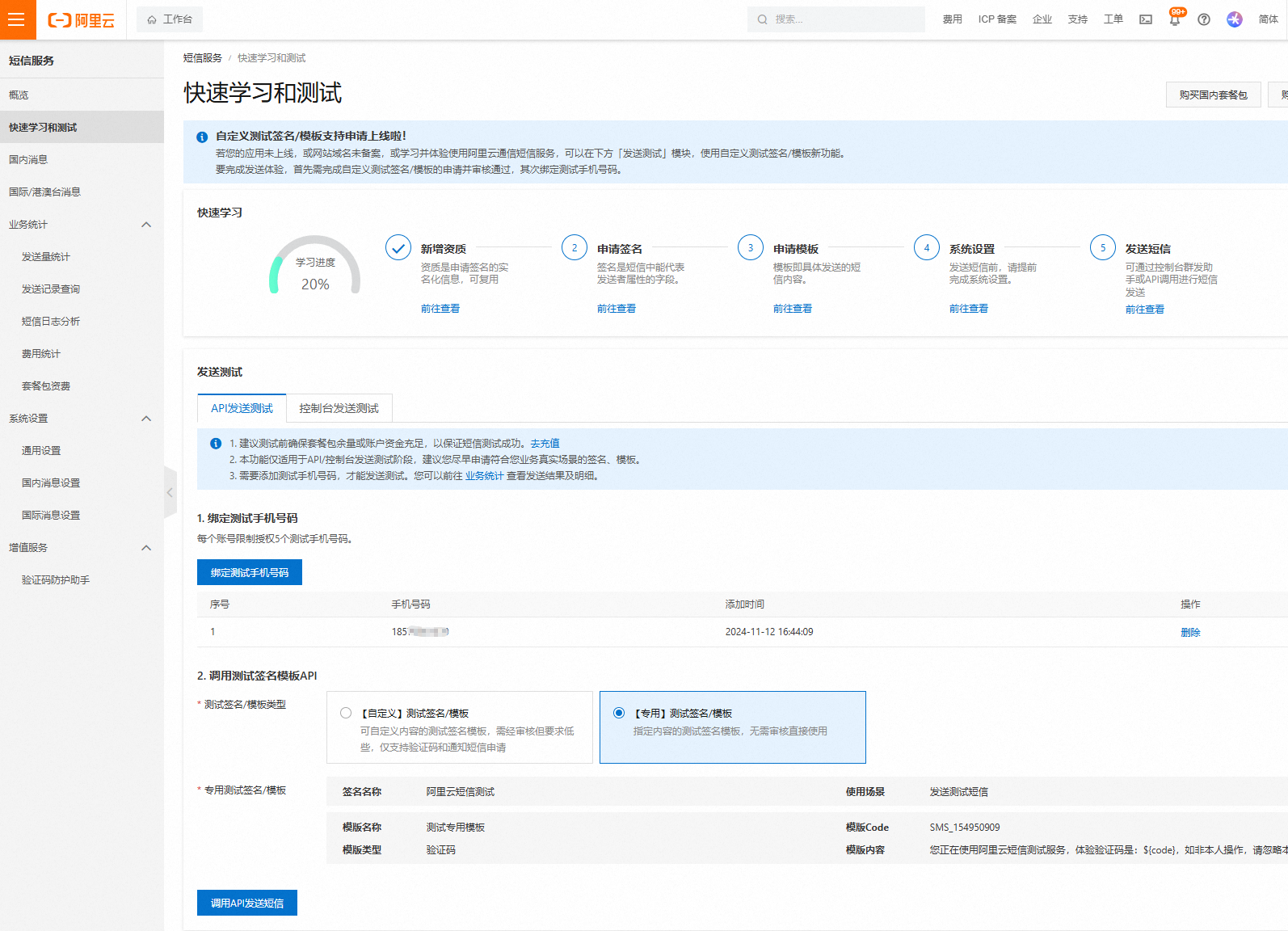The height and width of the screenshot is (931, 1288).
Task: Open 短信日志分析 in the sidebar
Action: (82, 321)
